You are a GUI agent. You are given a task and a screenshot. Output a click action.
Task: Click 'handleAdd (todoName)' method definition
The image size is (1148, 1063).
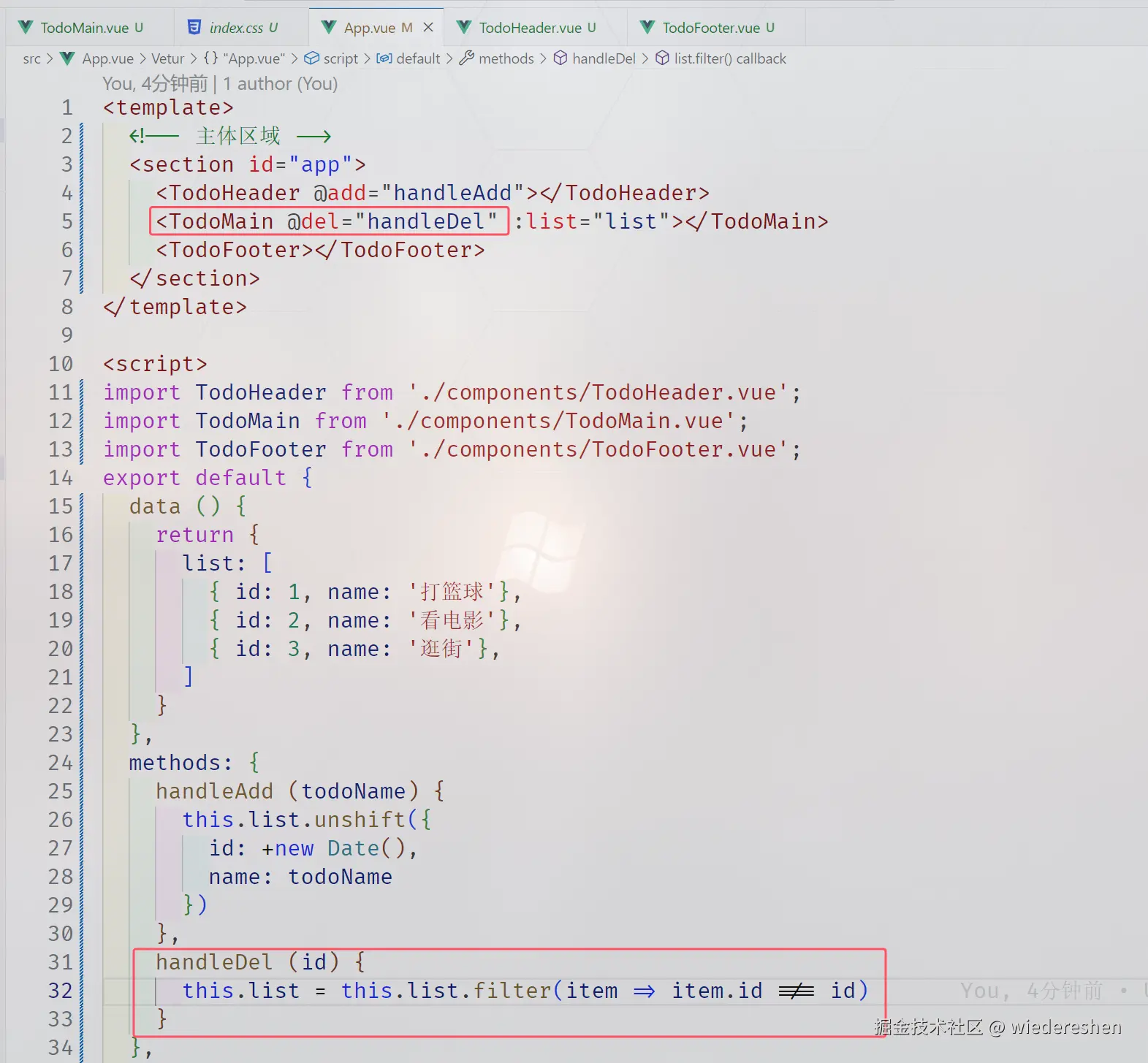(x=288, y=791)
